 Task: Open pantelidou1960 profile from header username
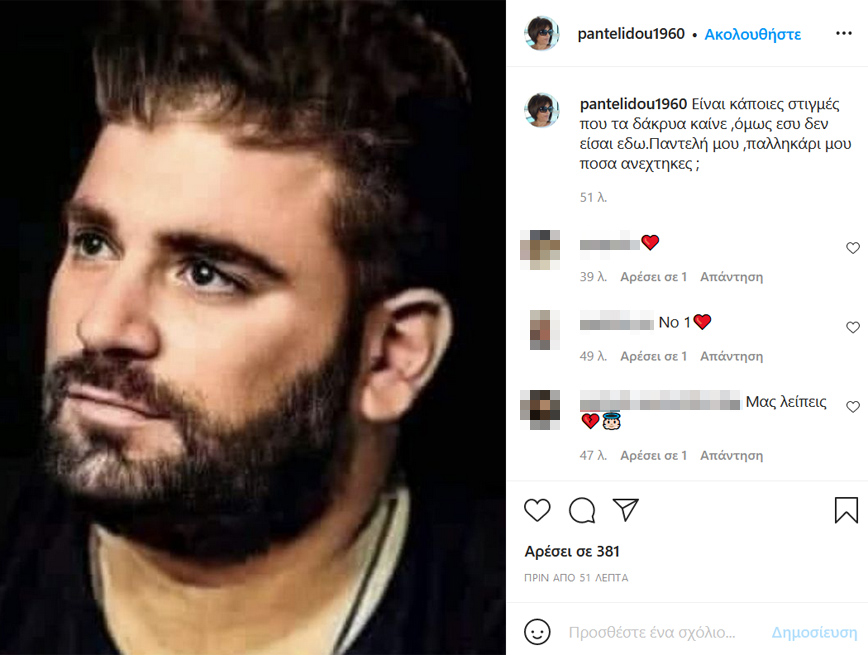pyautogui.click(x=631, y=34)
